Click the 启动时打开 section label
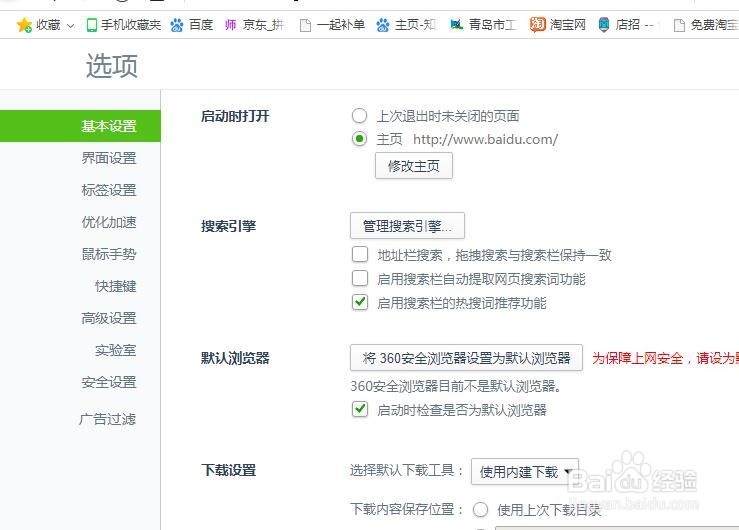 (235, 116)
